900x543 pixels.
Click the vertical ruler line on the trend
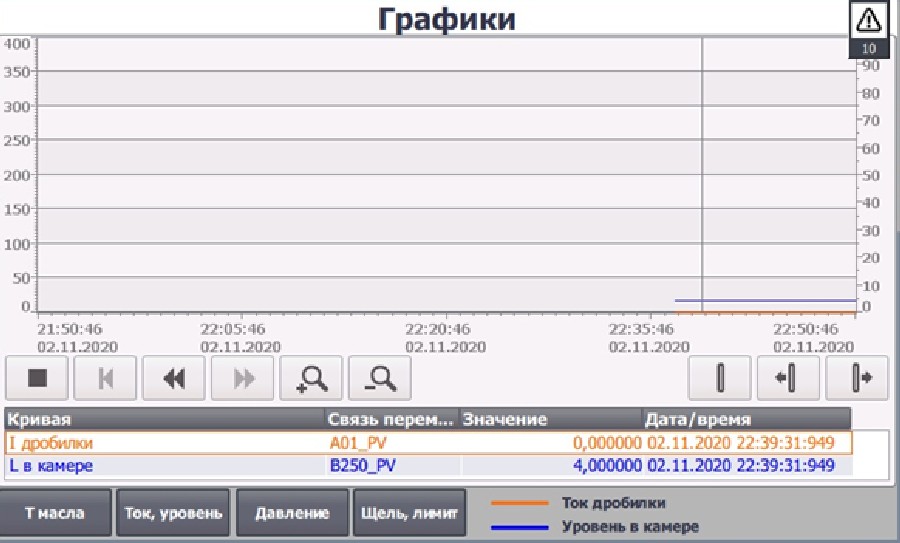701,175
